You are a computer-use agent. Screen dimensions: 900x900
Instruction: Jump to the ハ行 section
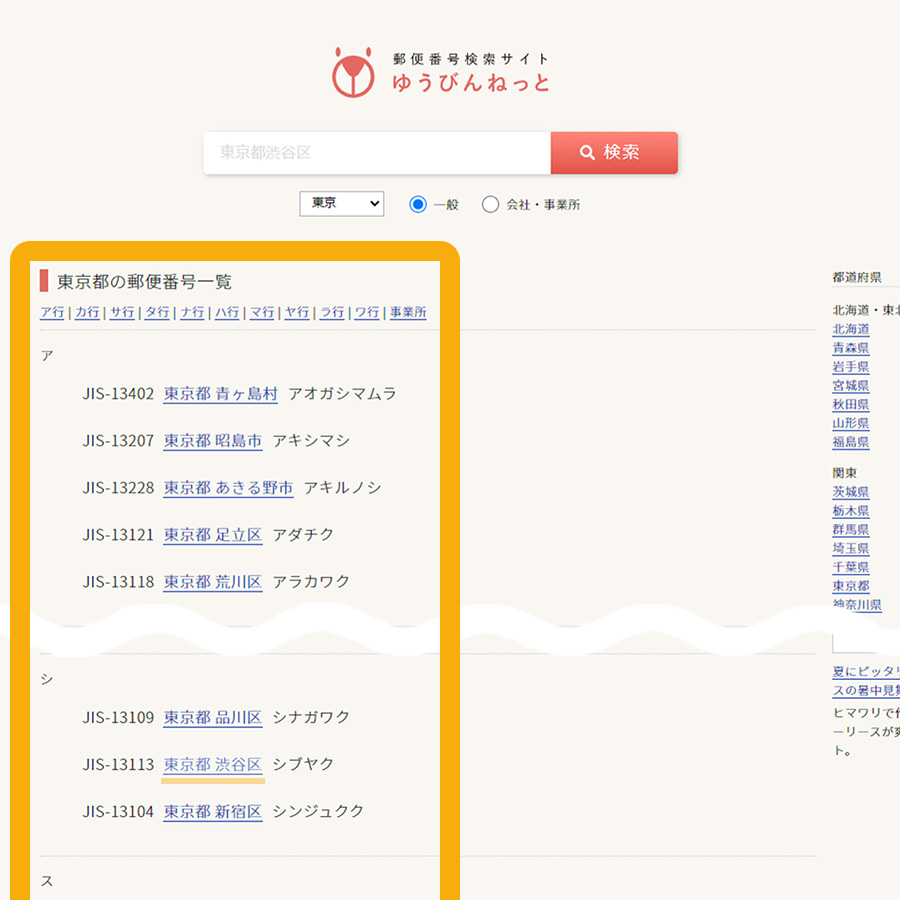click(x=227, y=312)
